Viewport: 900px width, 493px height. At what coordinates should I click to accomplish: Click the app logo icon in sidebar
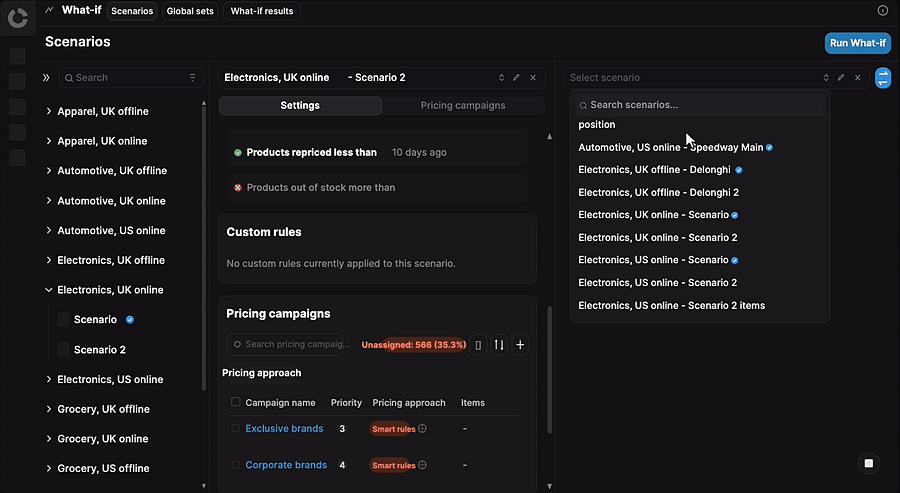pos(18,18)
